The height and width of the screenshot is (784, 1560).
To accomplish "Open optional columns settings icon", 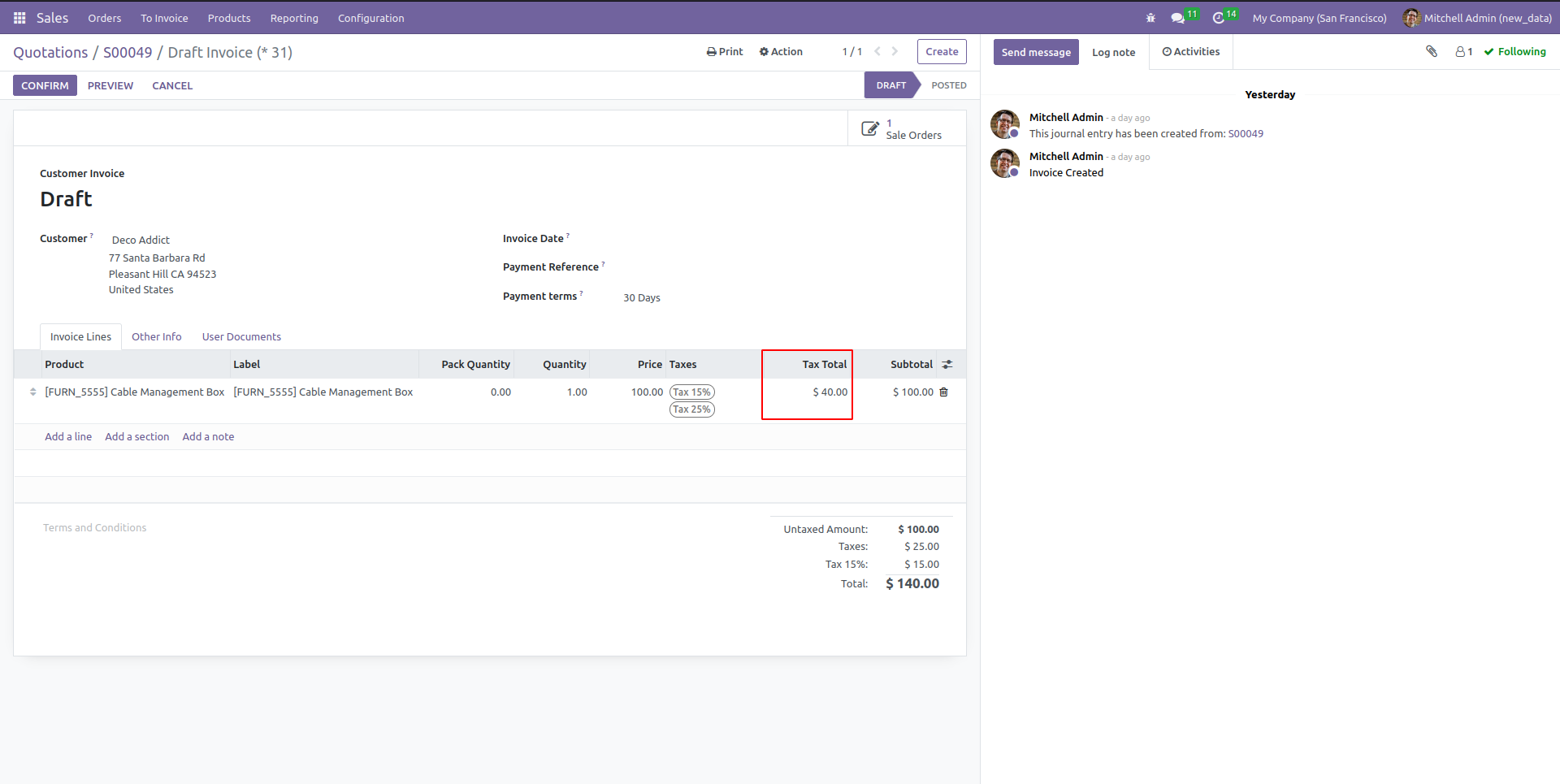I will click(x=947, y=365).
